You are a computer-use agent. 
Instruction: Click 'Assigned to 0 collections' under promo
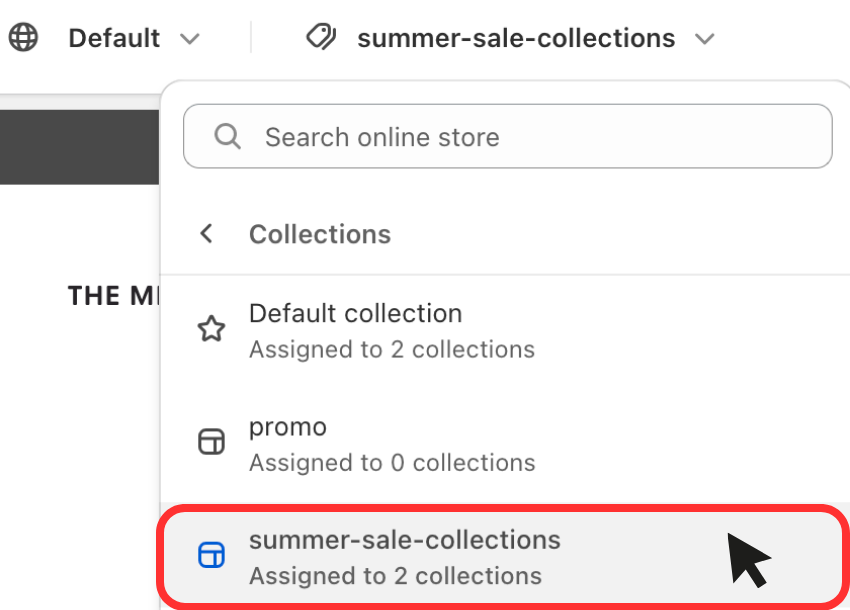click(392, 463)
